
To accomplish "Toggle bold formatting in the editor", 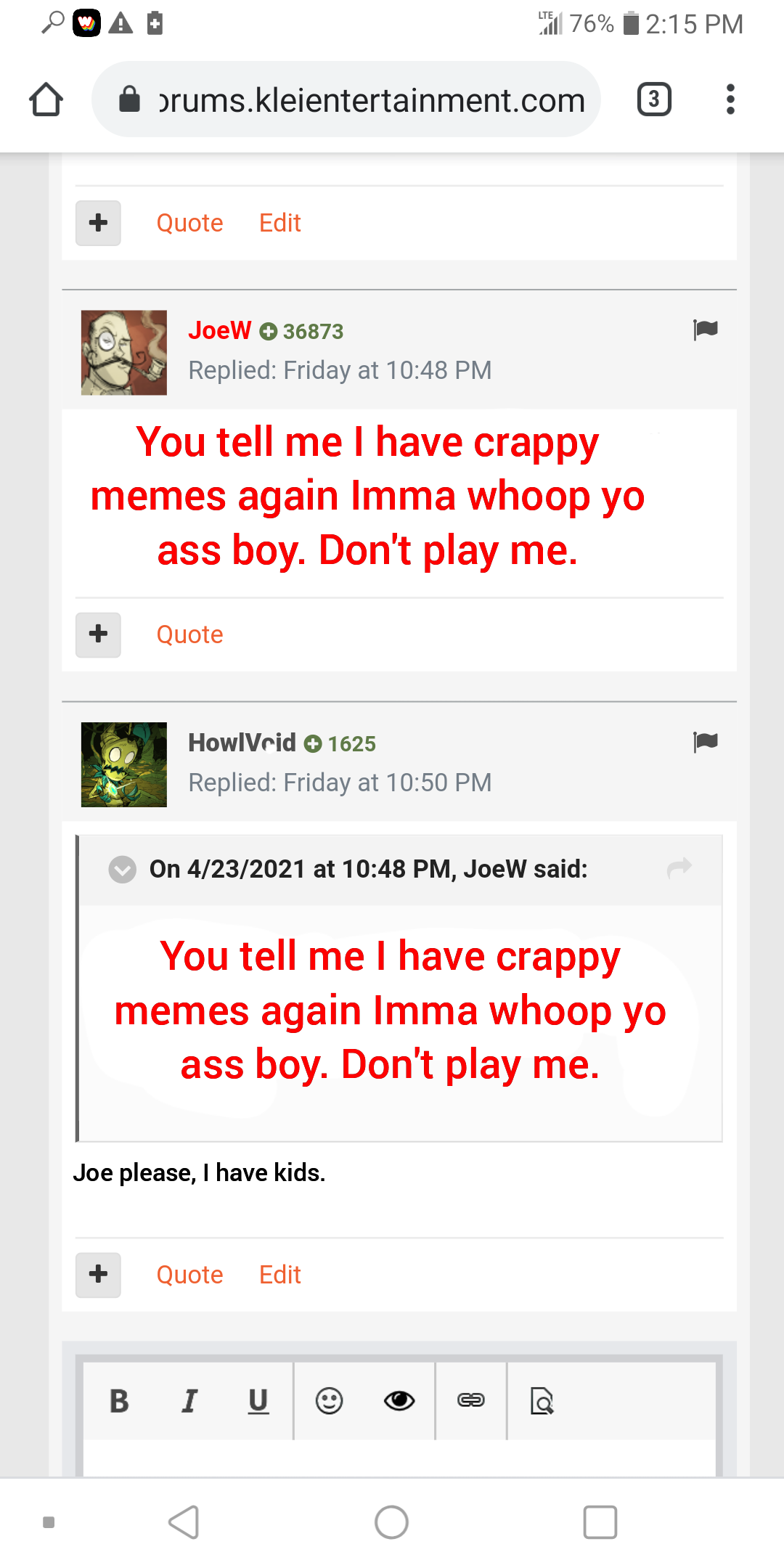I will (119, 1400).
